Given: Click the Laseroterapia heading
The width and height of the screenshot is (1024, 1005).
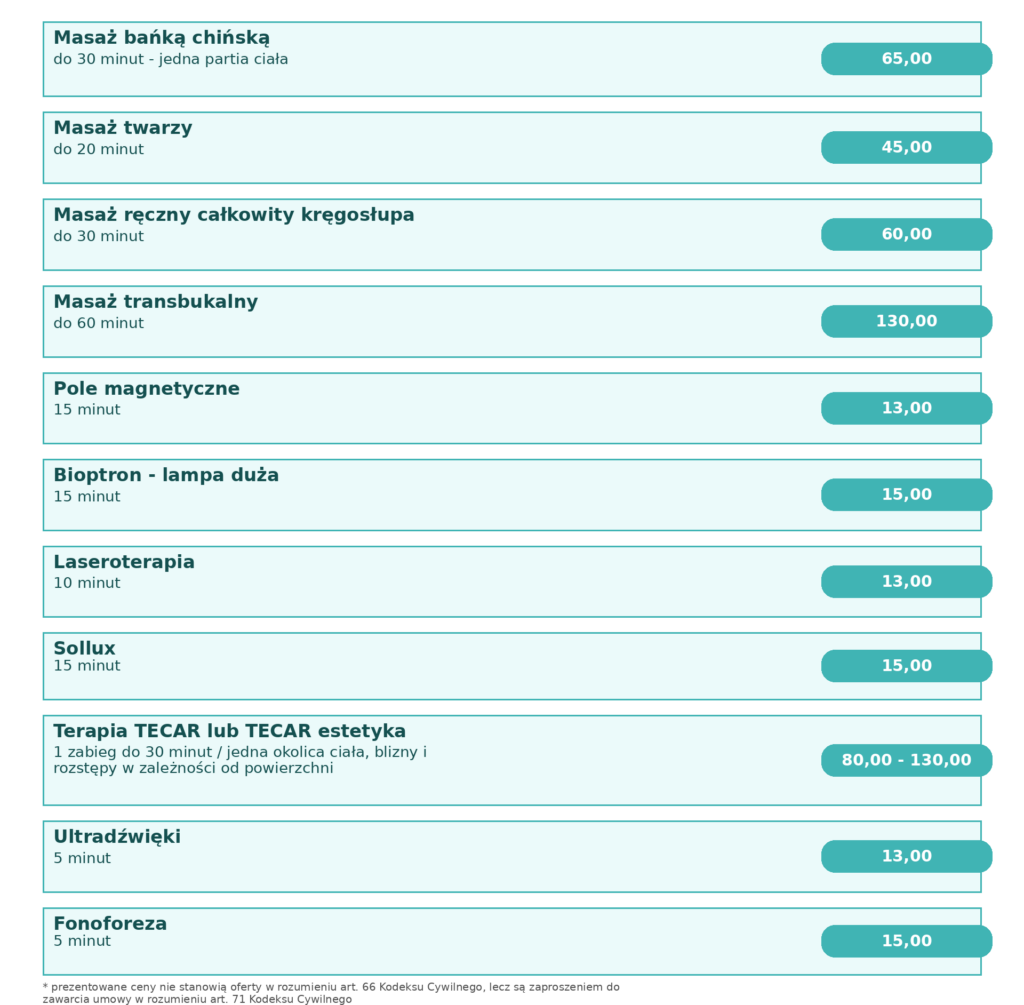Looking at the screenshot, I should tap(124, 562).
